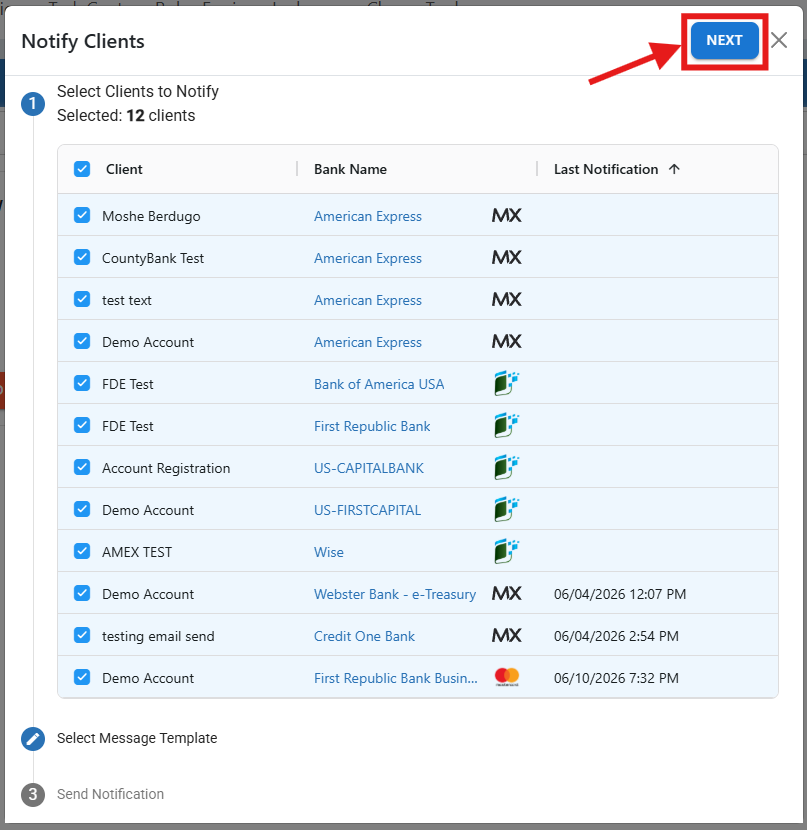
Task: Open American Express link for Moshe Berdugo
Action: tap(368, 216)
